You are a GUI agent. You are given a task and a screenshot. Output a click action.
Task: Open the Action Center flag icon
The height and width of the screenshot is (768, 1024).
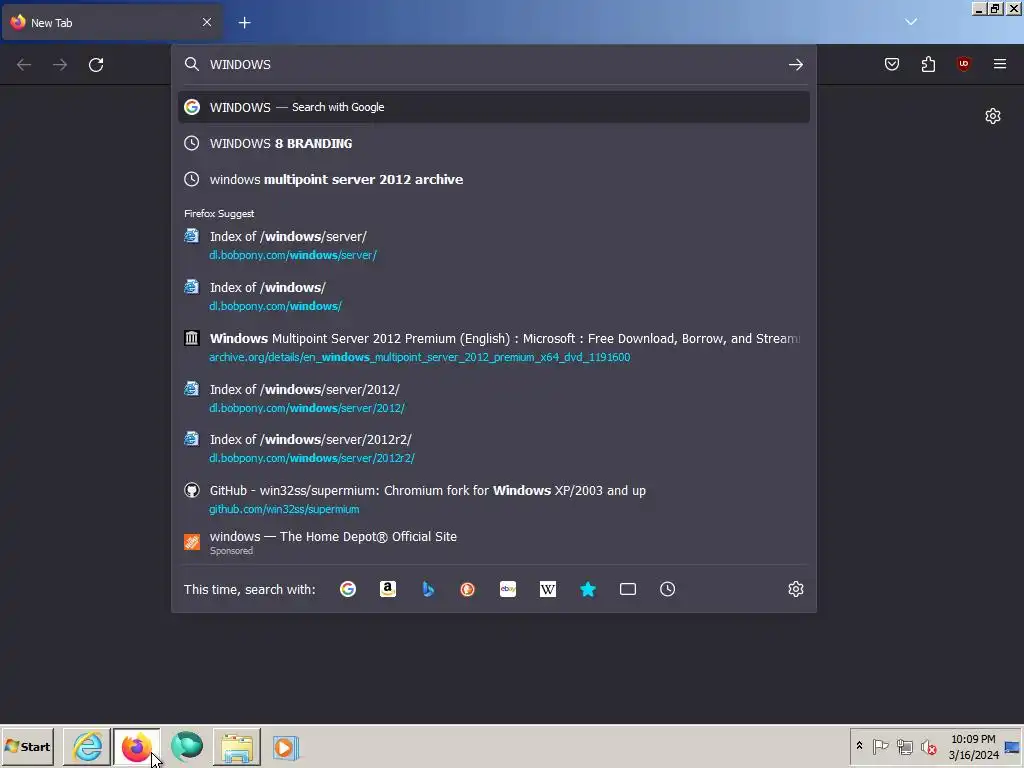880,746
